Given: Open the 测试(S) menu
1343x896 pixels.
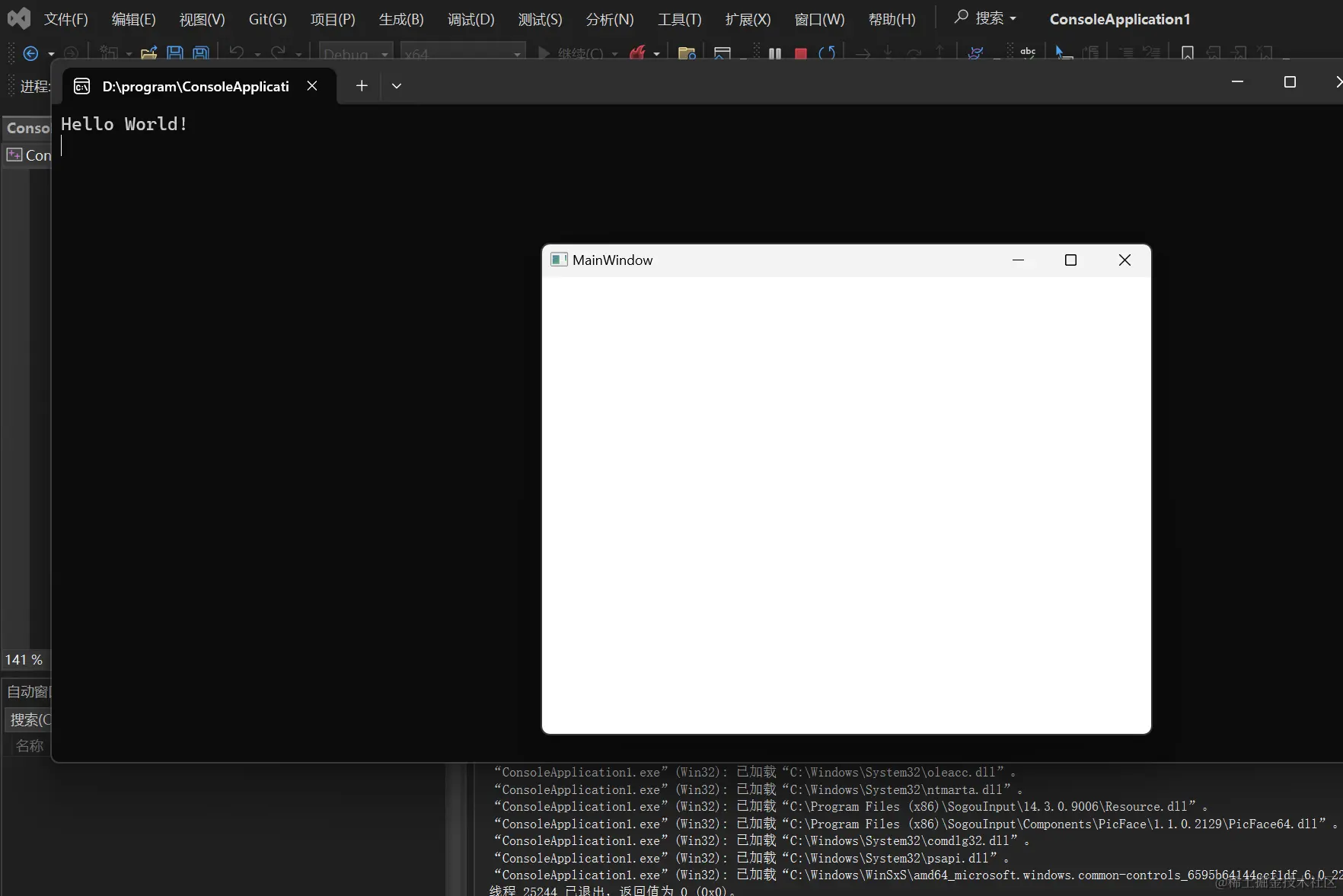Looking at the screenshot, I should [x=541, y=19].
